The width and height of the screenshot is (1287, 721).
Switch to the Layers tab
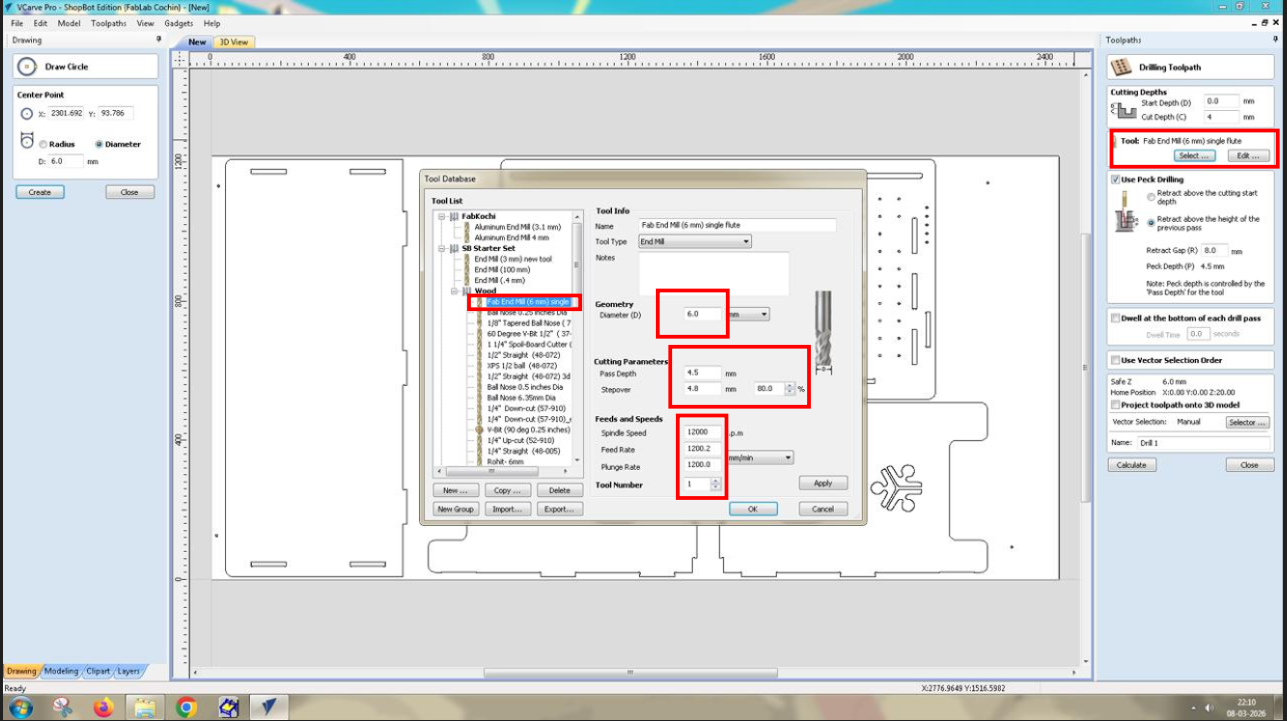128,671
